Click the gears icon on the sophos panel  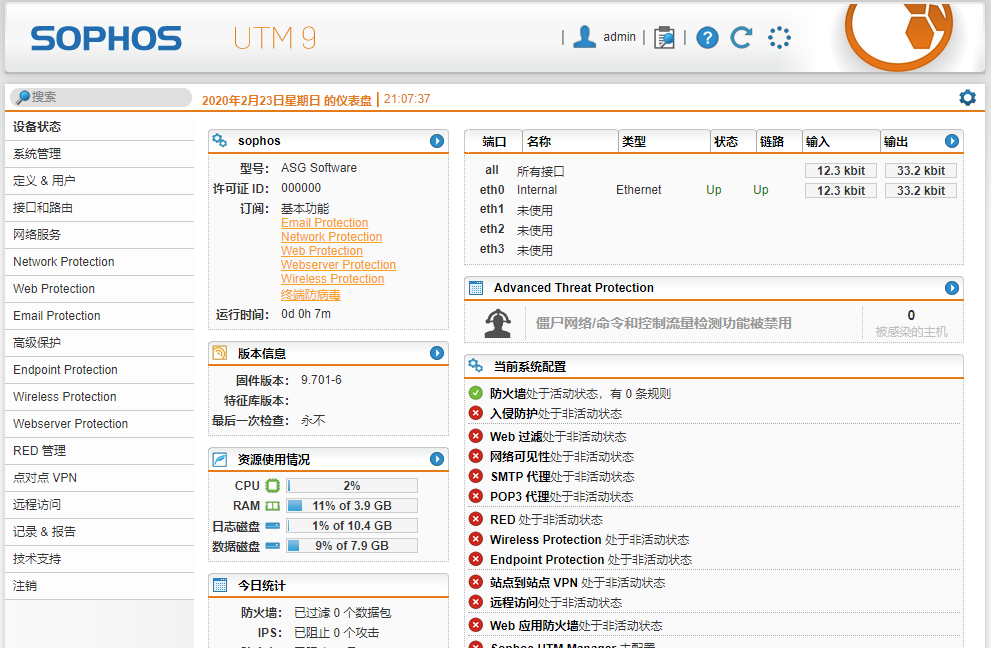pyautogui.click(x=220, y=141)
